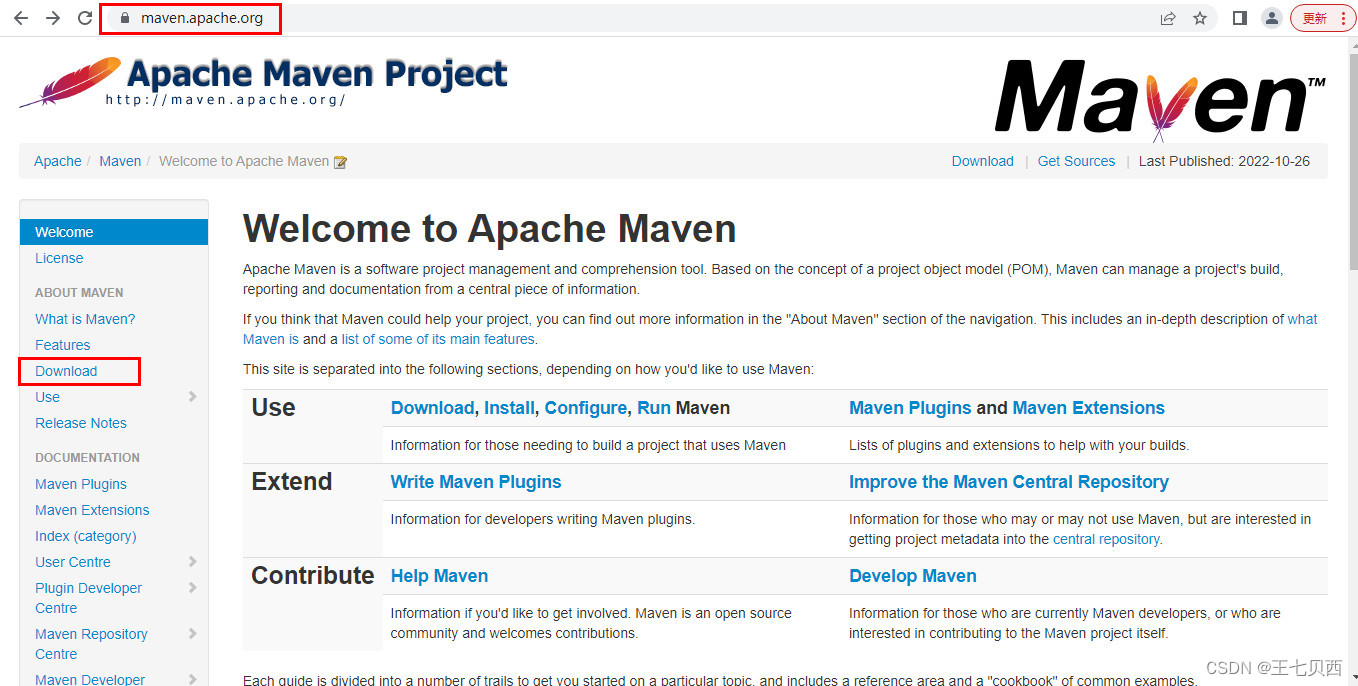Click 'what Maven is' link in paragraph
The height and width of the screenshot is (686, 1358).
[x=1302, y=319]
